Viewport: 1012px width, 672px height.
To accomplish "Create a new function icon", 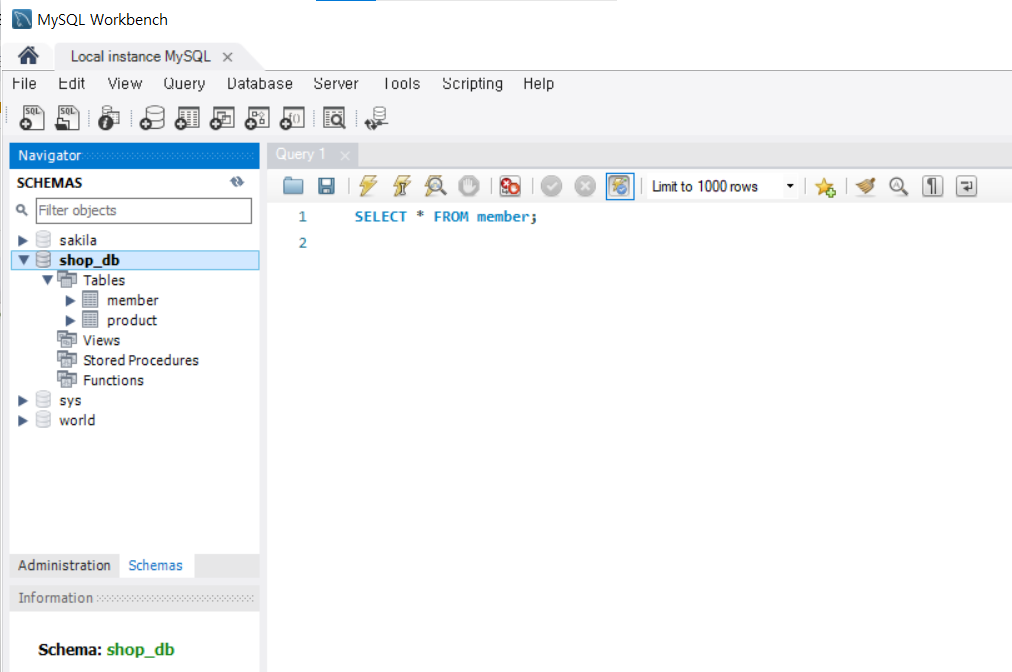I will pos(292,118).
